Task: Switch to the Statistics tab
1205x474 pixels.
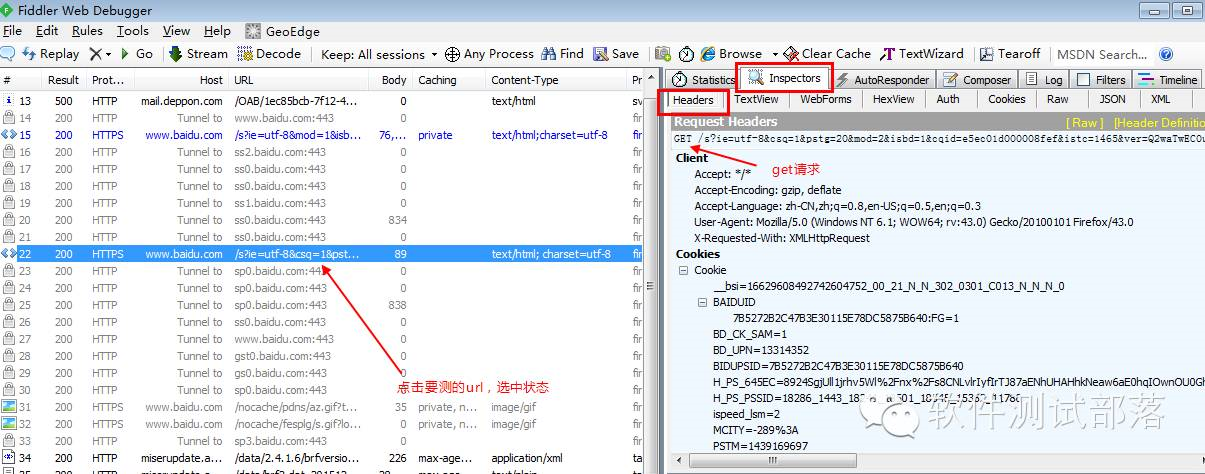Action: (704, 80)
